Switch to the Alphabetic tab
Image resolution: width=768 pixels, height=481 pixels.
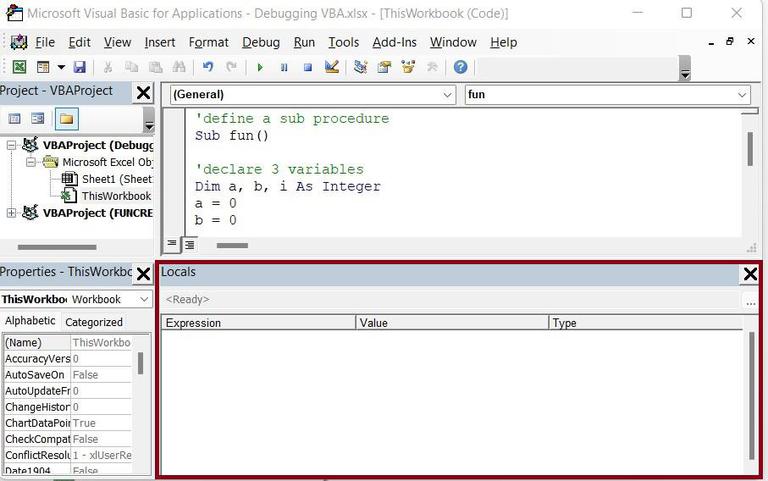[x=30, y=321]
